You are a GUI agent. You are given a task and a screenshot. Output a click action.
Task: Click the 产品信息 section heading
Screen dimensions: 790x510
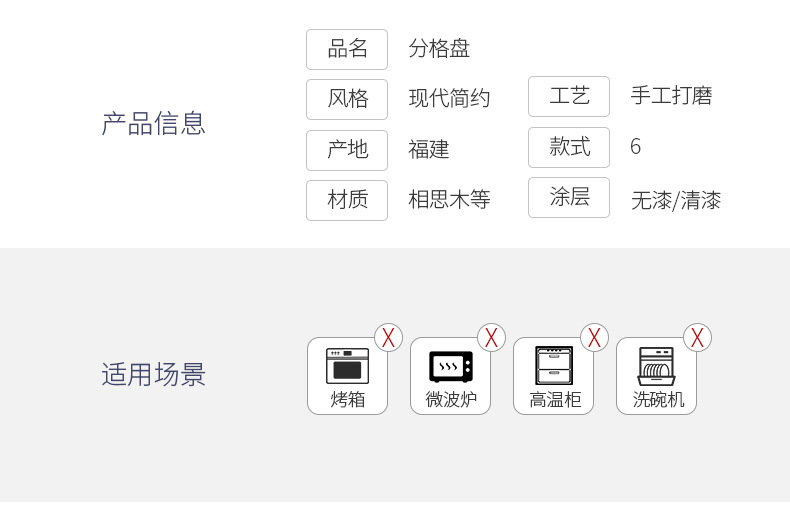click(x=154, y=124)
